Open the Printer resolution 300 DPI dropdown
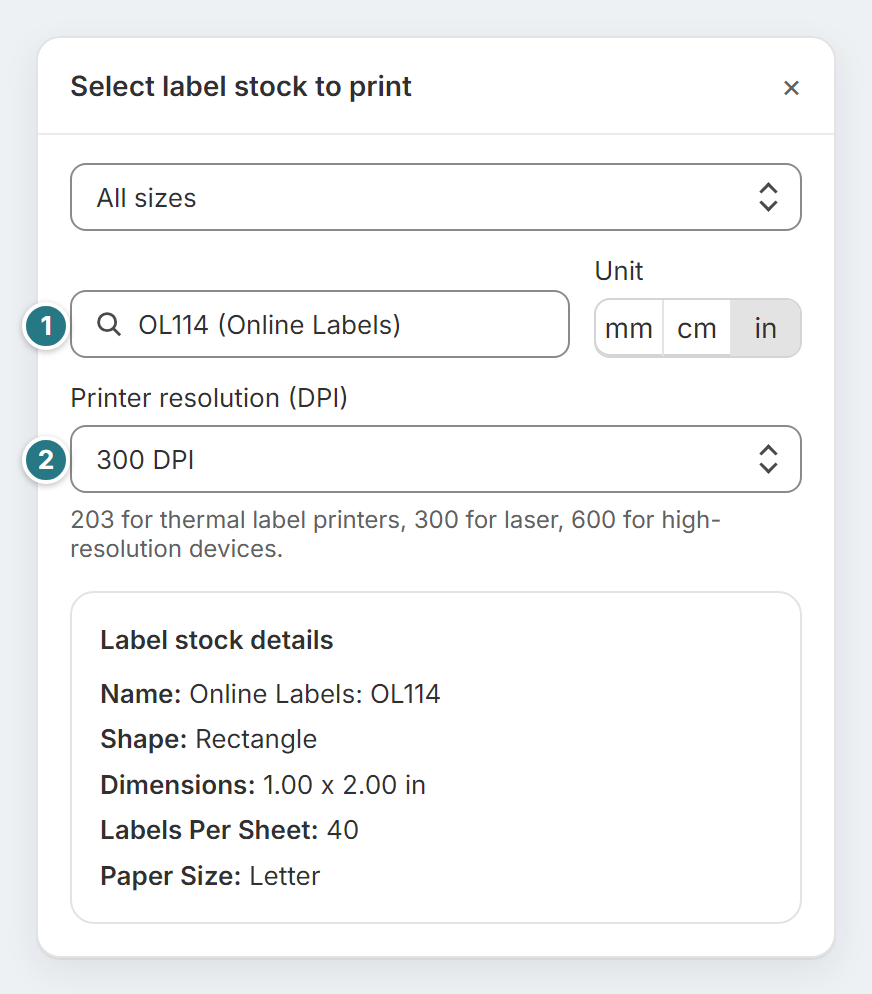 [436, 459]
